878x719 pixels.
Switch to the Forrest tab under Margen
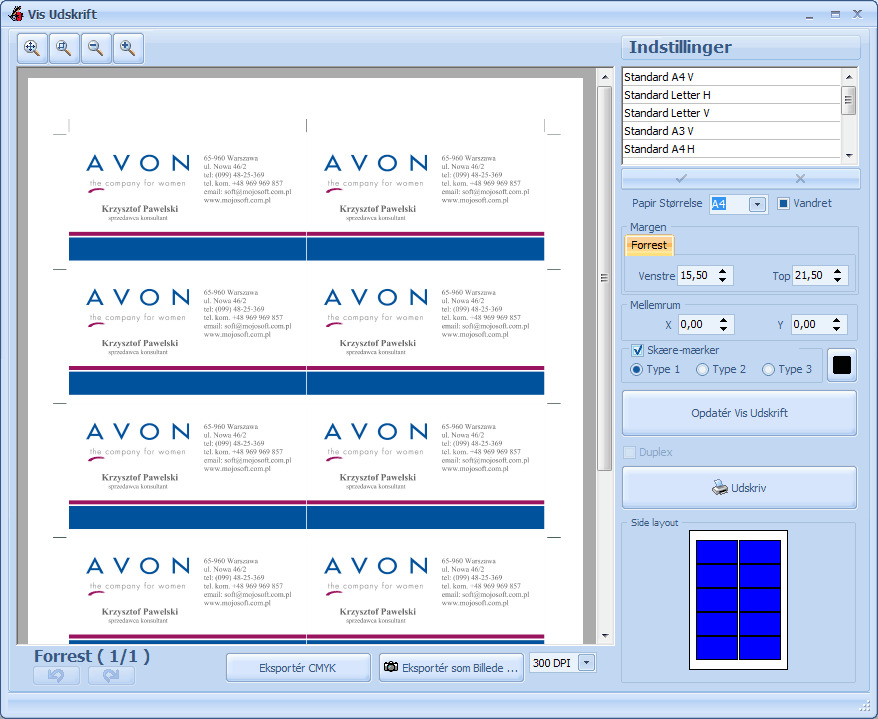point(649,245)
